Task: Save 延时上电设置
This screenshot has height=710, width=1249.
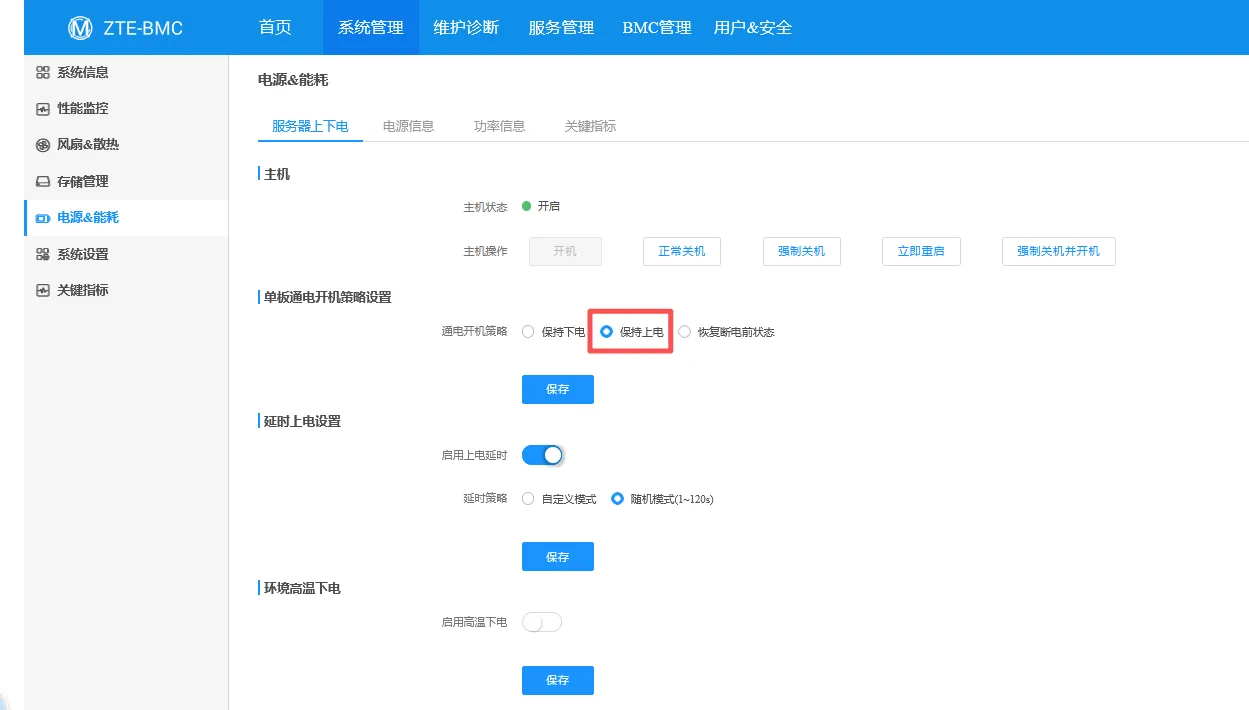Action: pos(558,556)
